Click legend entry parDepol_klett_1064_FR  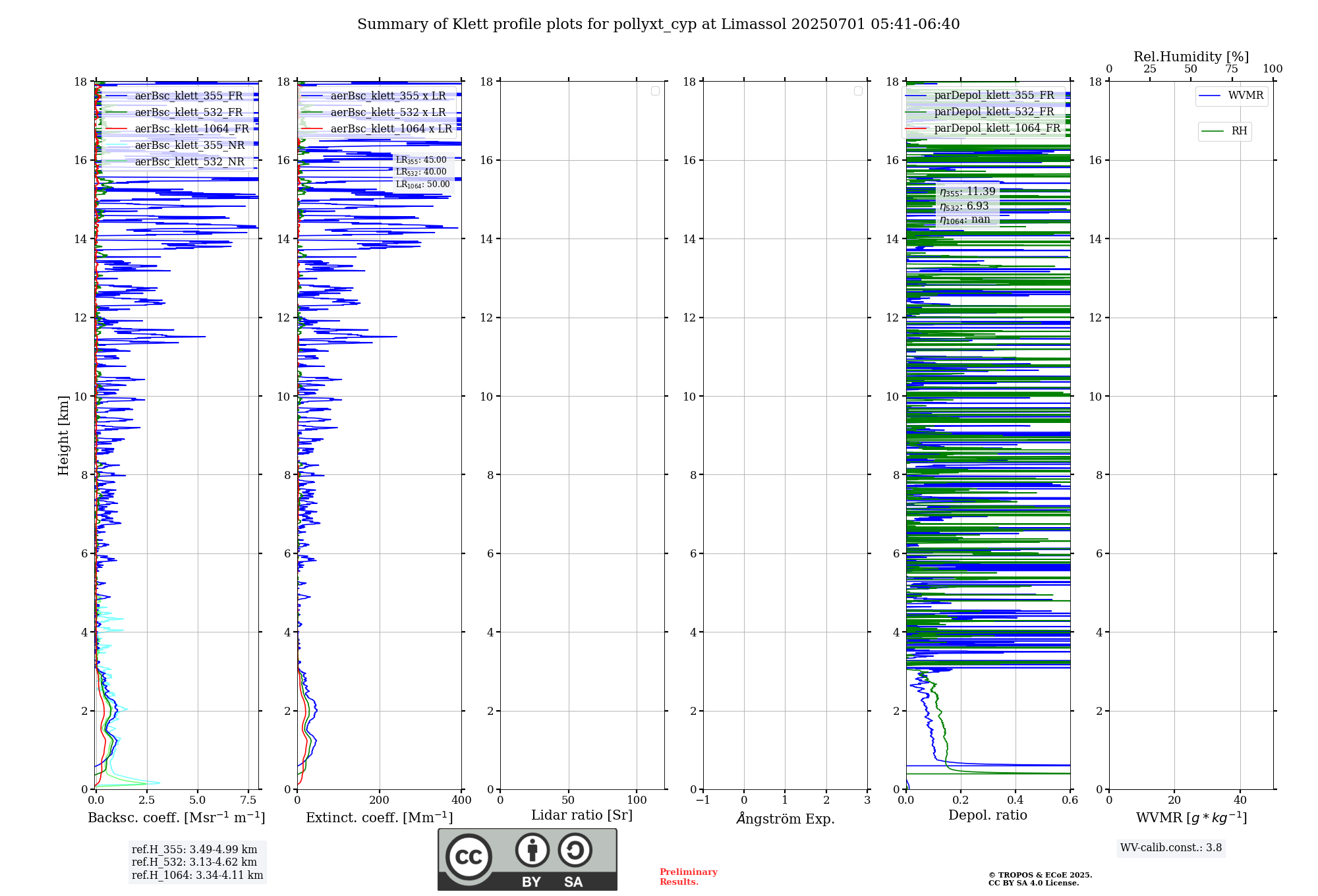[983, 128]
